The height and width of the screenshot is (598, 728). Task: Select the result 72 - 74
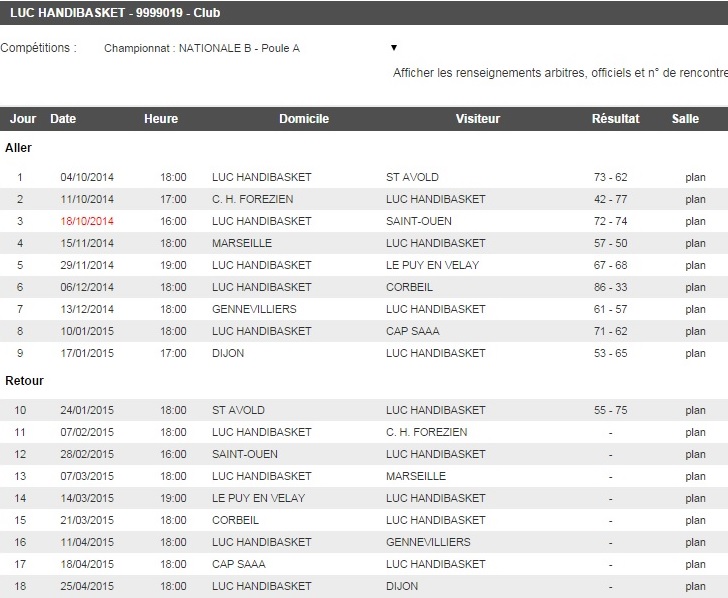coord(611,221)
